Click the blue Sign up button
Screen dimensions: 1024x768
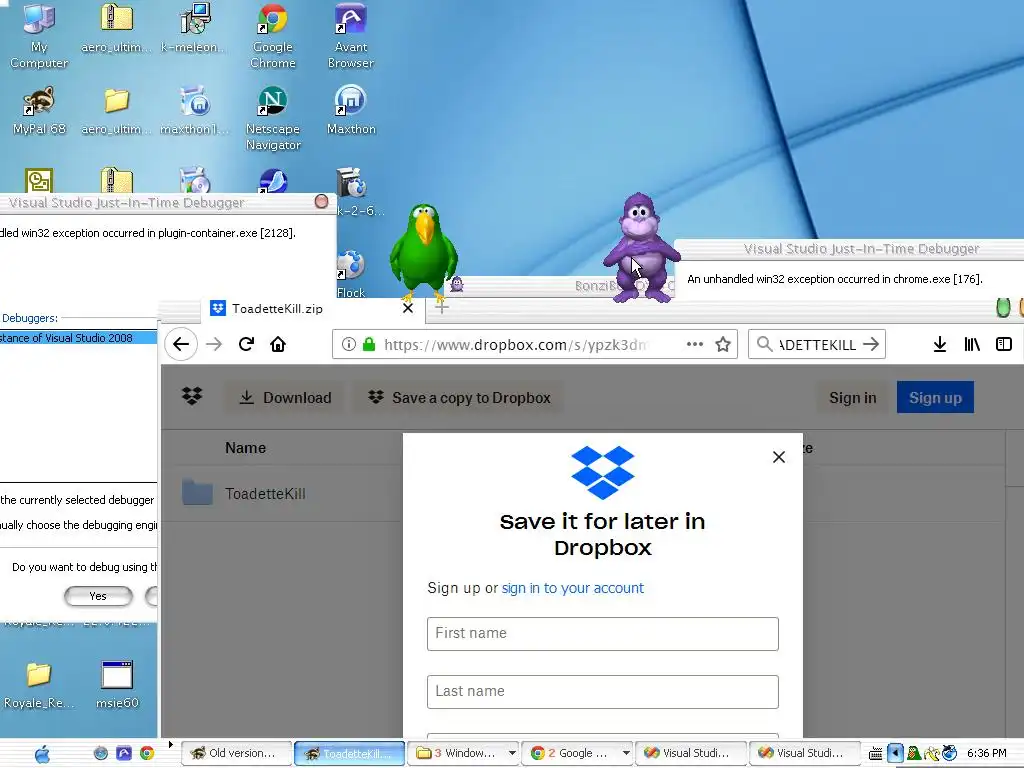935,397
